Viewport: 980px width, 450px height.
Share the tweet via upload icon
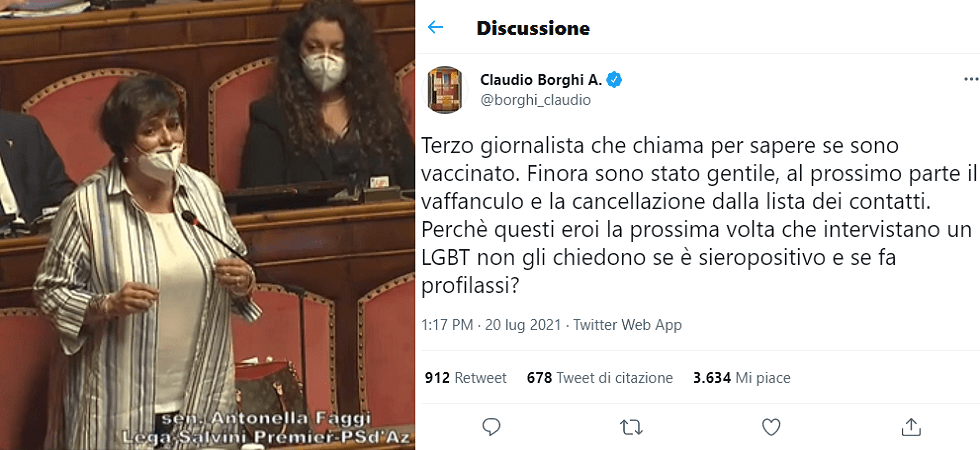(911, 426)
